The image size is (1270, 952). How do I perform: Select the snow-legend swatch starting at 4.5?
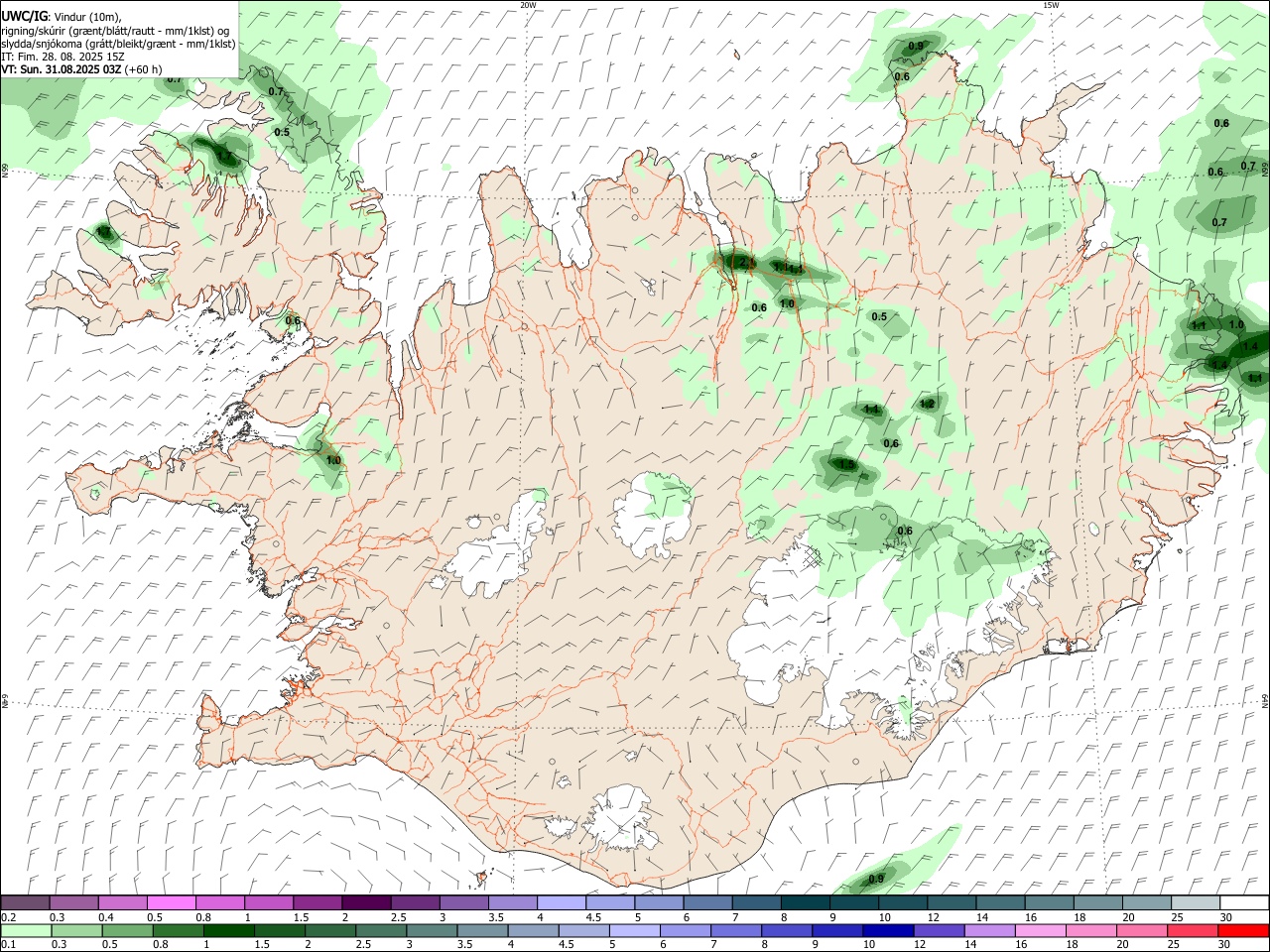point(609,903)
